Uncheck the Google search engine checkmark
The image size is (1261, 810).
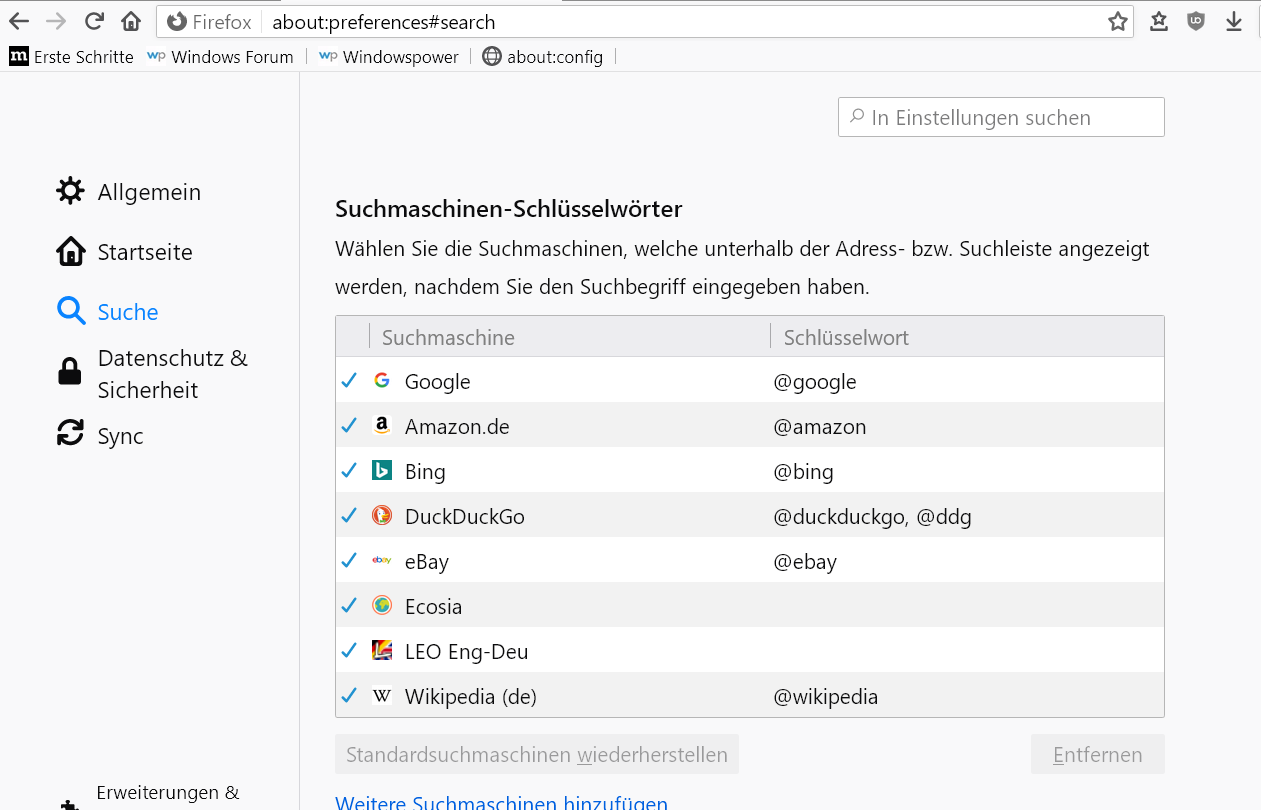(x=349, y=381)
